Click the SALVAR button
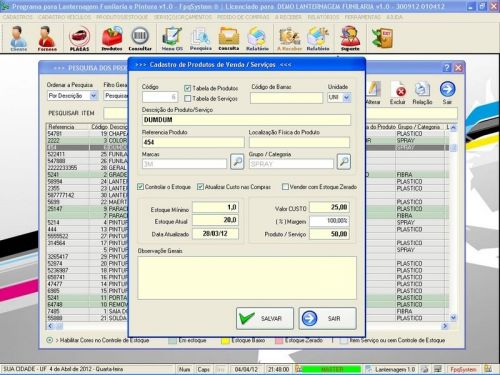The image size is (500, 375). (265, 318)
